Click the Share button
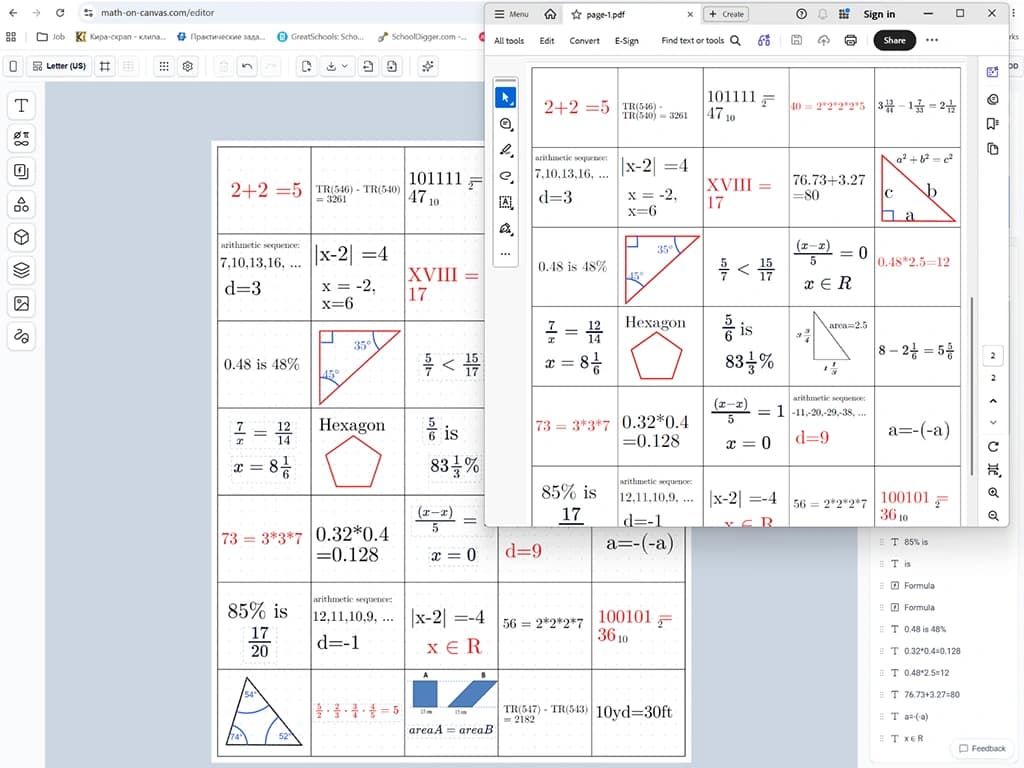This screenshot has height=768, width=1024. [x=895, y=40]
